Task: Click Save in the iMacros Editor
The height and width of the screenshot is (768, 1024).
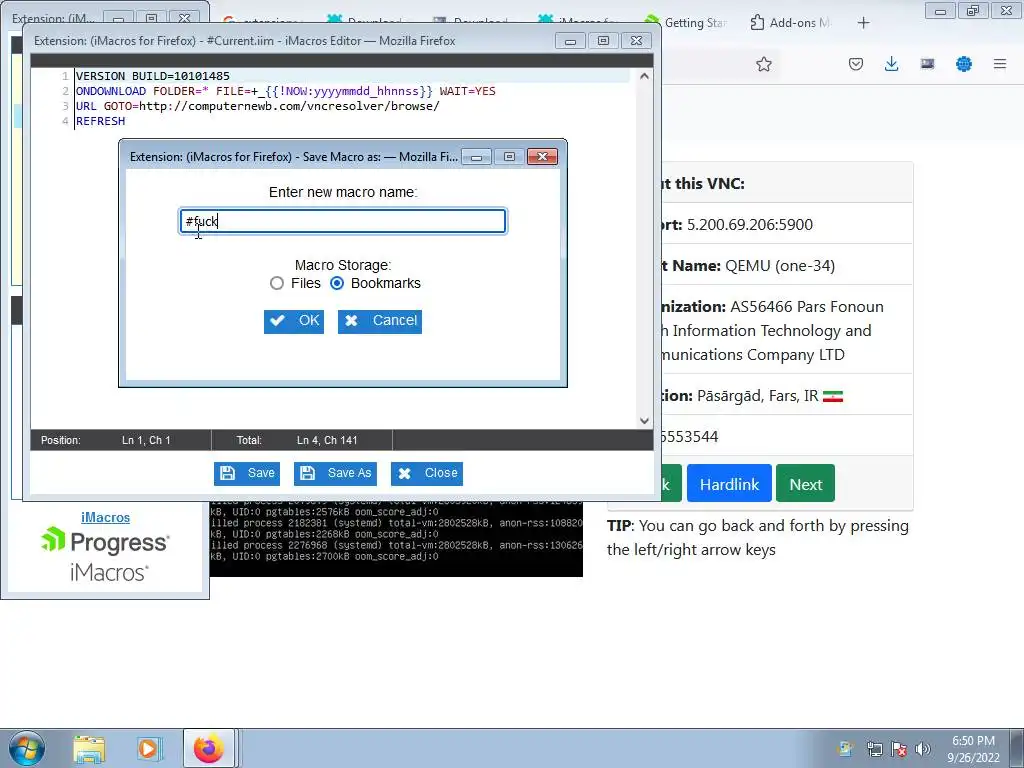Action: tap(247, 473)
